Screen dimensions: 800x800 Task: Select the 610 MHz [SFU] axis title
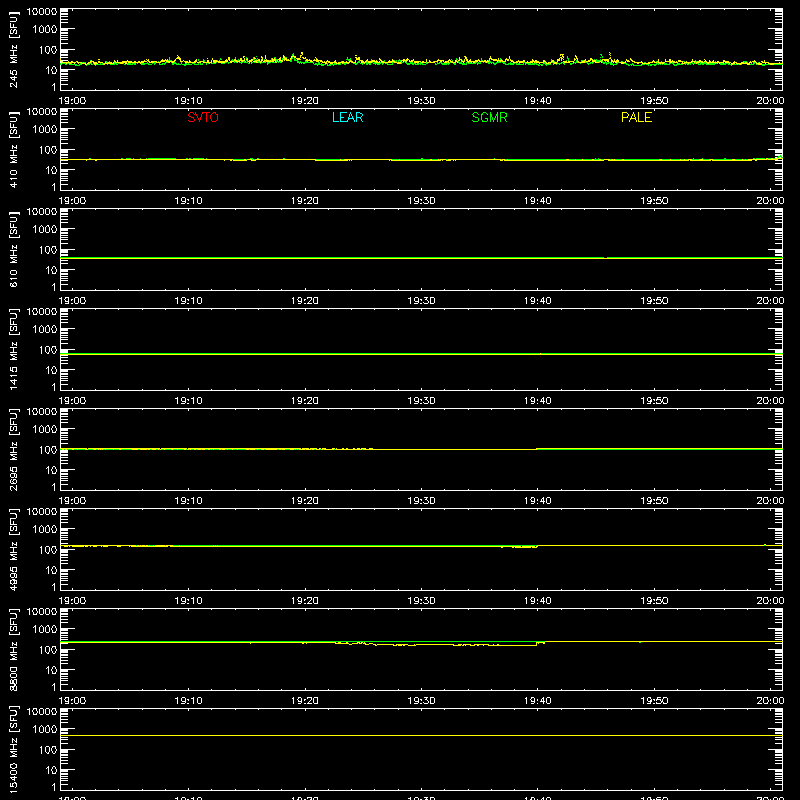(13, 250)
